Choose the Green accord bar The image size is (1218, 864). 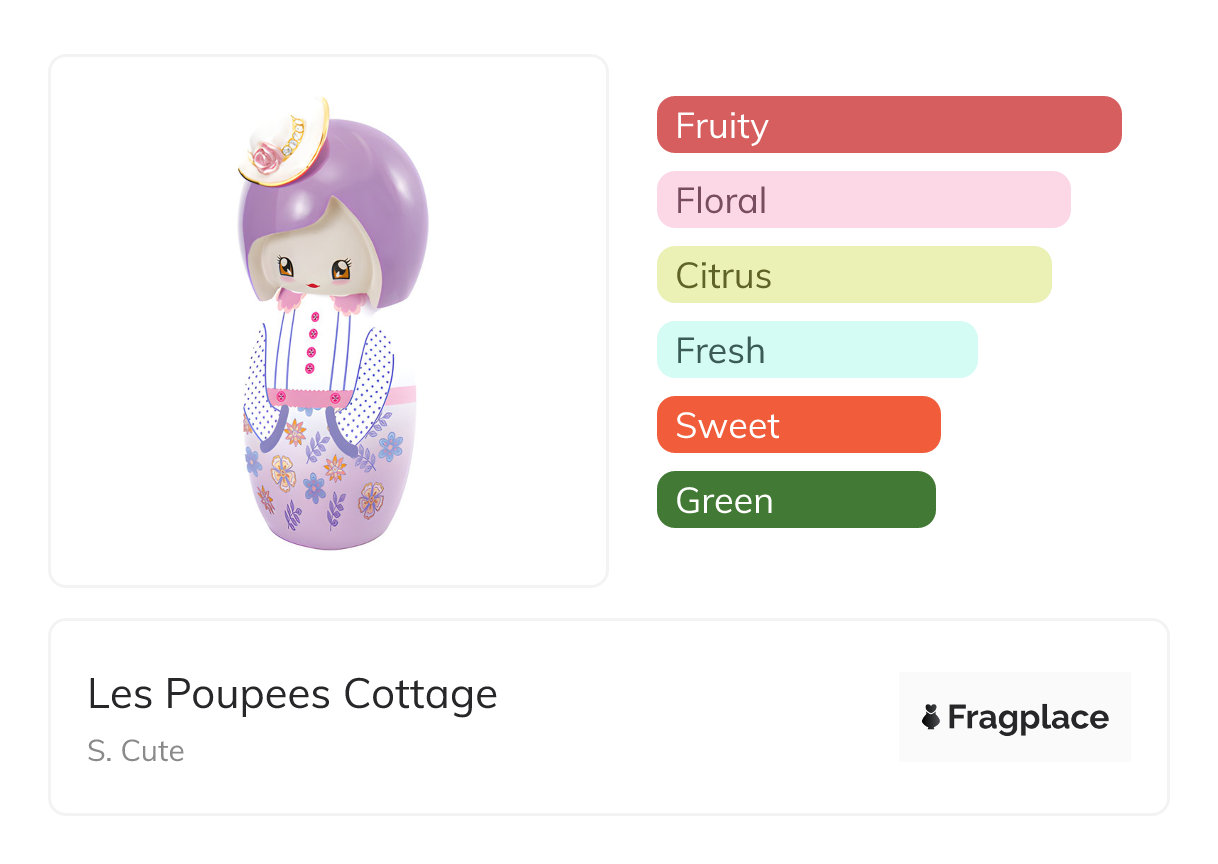coord(795,500)
